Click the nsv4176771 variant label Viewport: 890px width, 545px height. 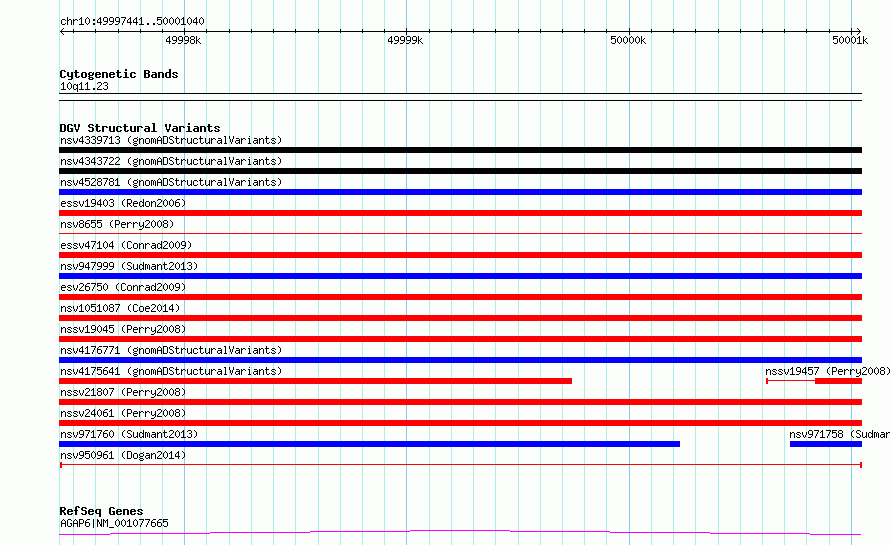point(171,350)
